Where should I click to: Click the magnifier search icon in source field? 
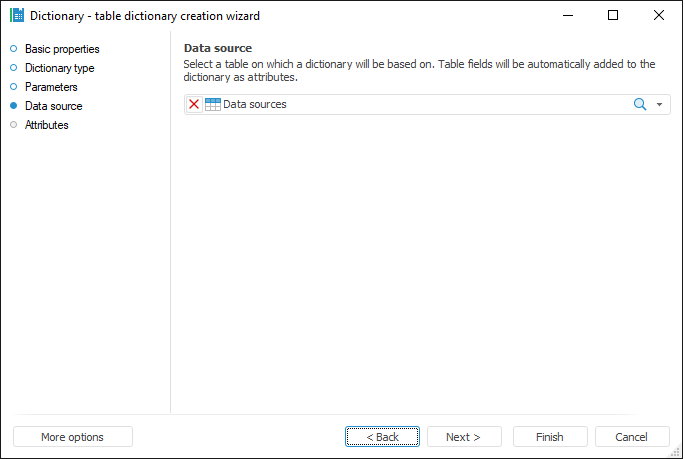tap(640, 105)
